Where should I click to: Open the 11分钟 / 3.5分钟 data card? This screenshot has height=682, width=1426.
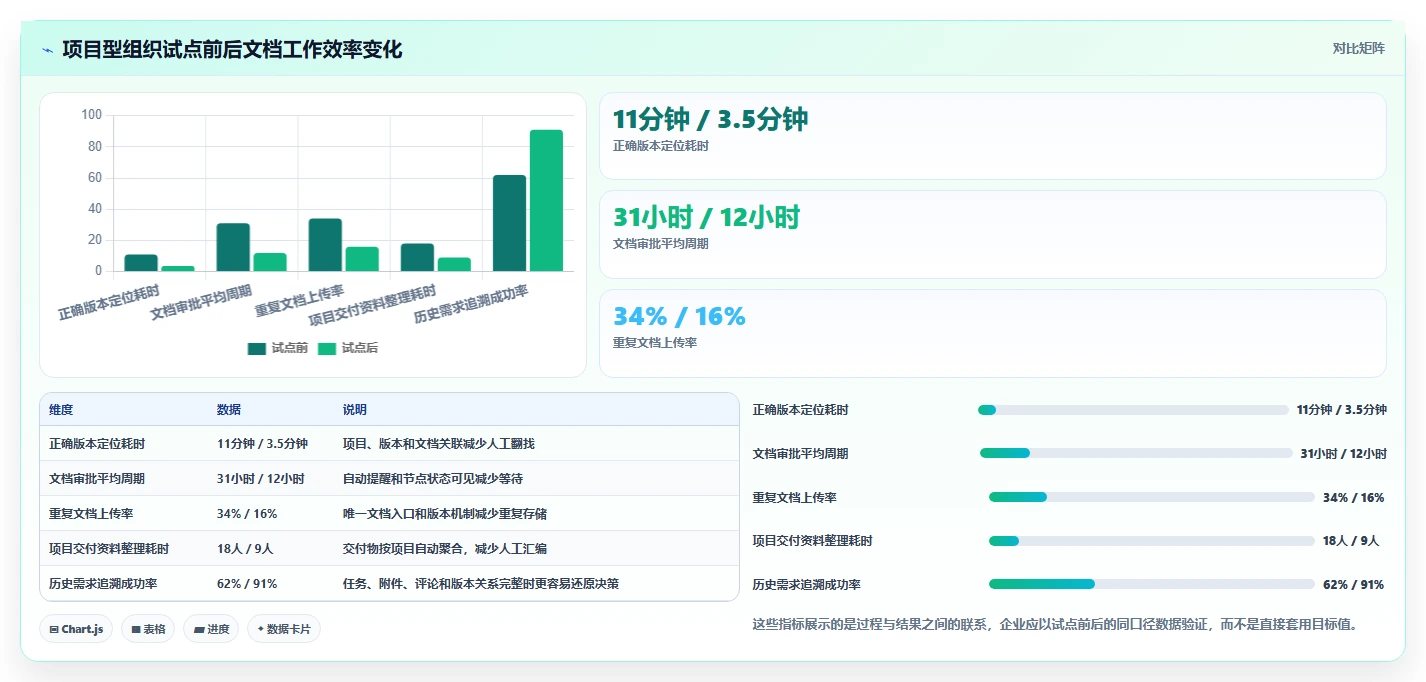coord(992,136)
